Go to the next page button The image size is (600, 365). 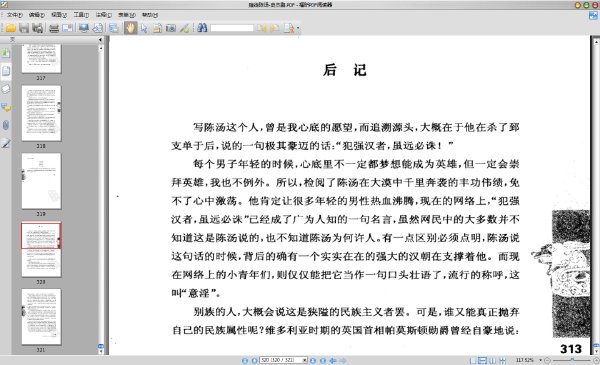[313, 360]
